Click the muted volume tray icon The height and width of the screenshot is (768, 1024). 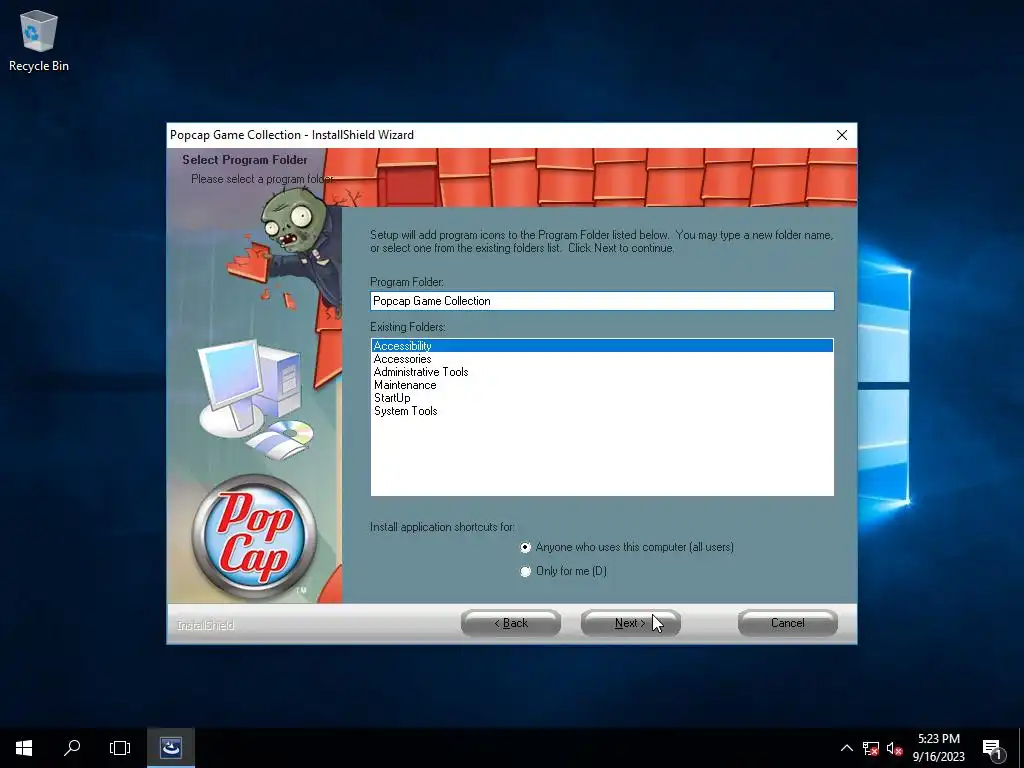coord(895,748)
